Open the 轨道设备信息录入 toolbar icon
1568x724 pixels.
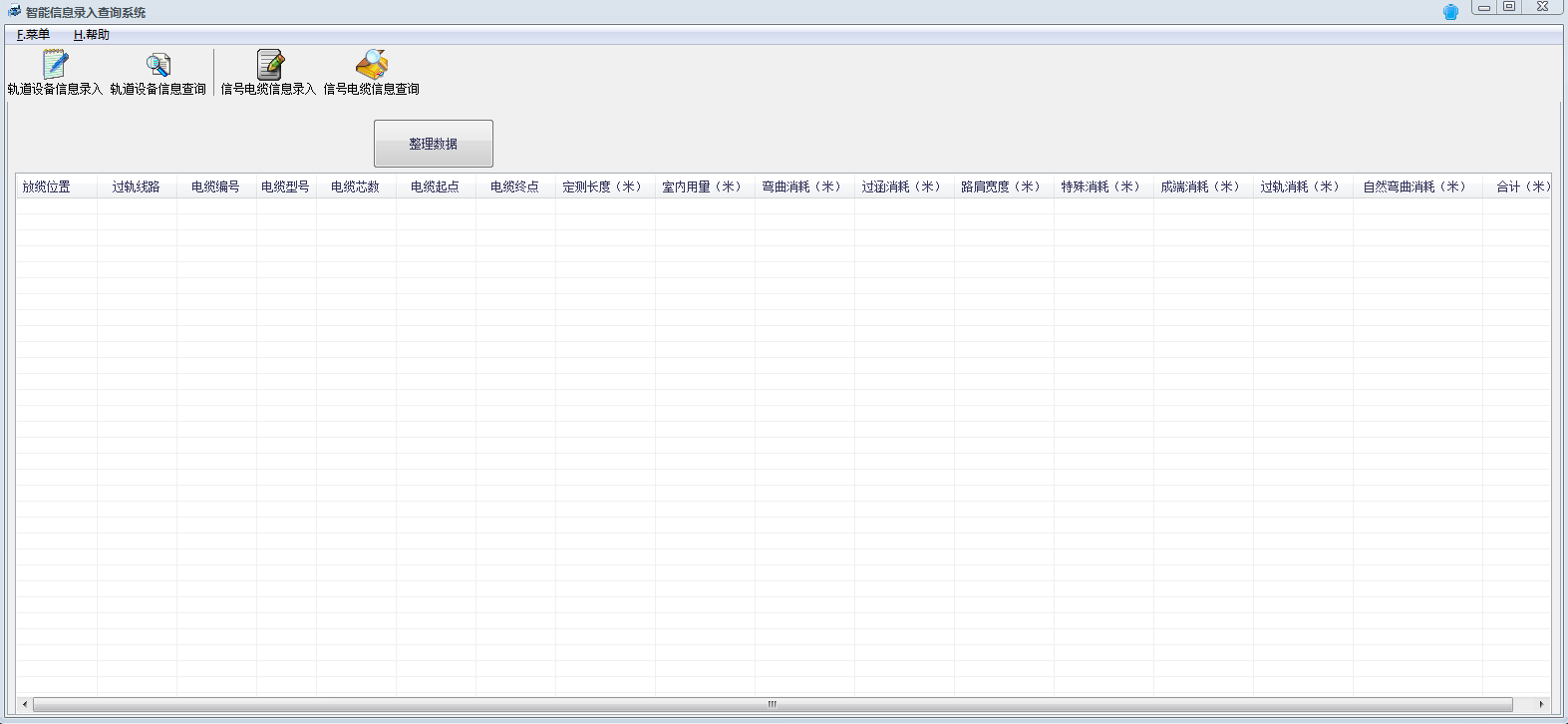pyautogui.click(x=55, y=65)
